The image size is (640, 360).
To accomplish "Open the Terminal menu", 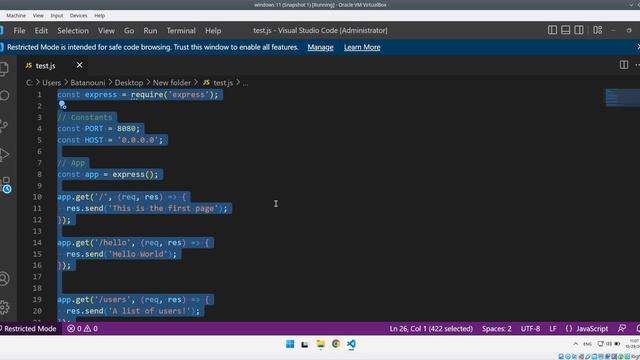I will point(181,31).
